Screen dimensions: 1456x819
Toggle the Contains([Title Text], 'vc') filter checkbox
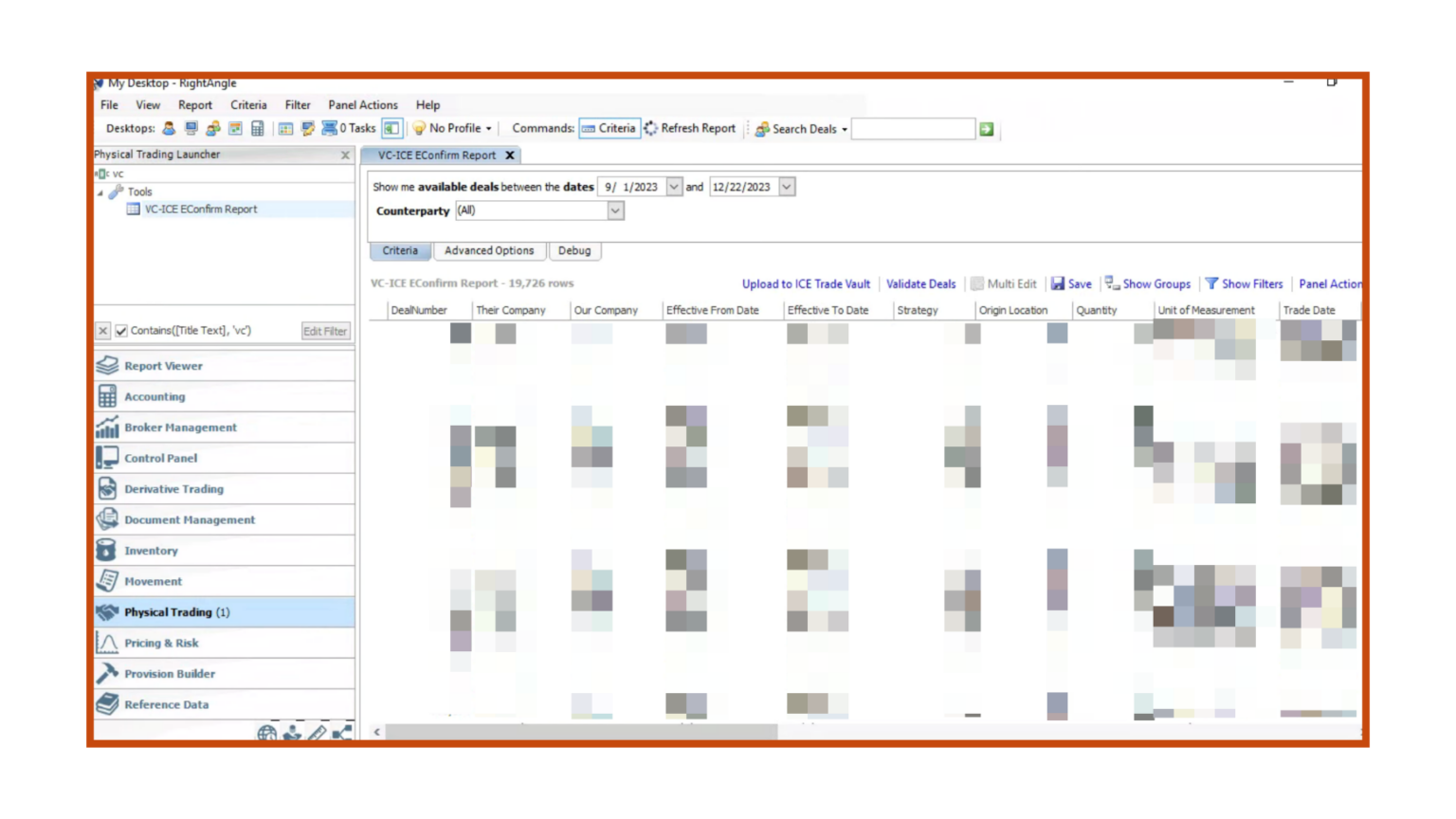point(120,330)
